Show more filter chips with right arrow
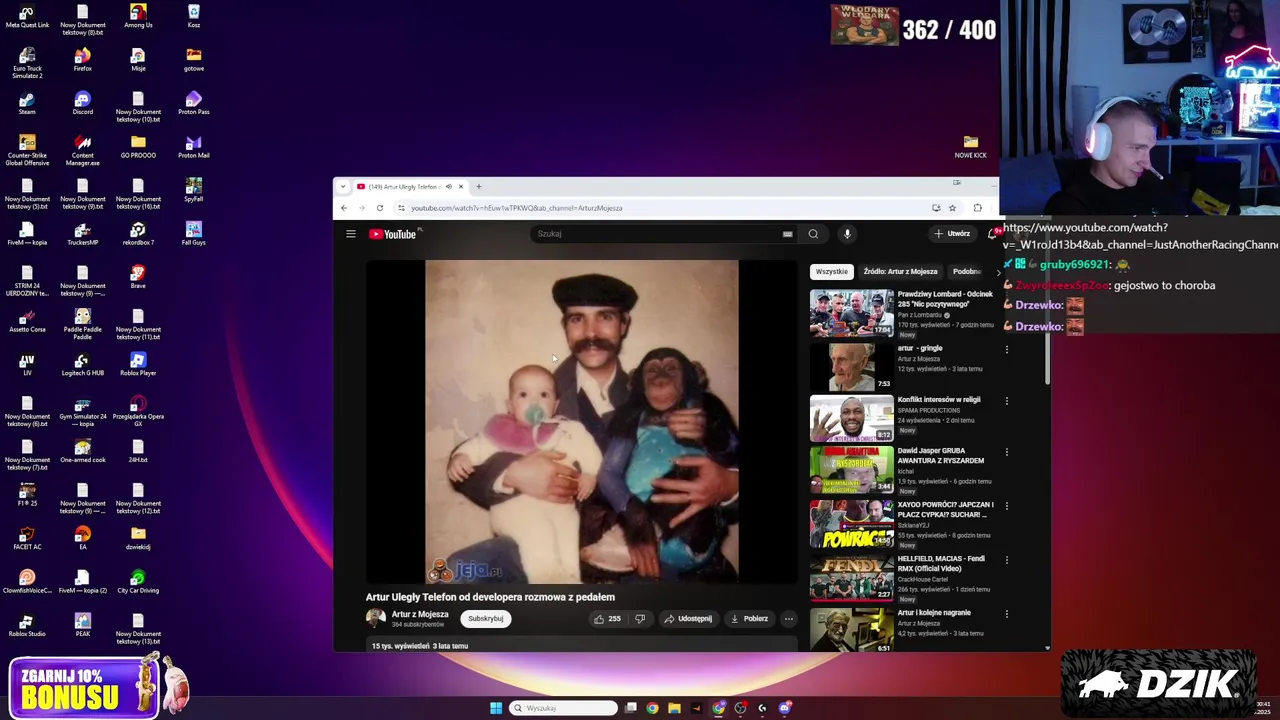 (x=997, y=272)
